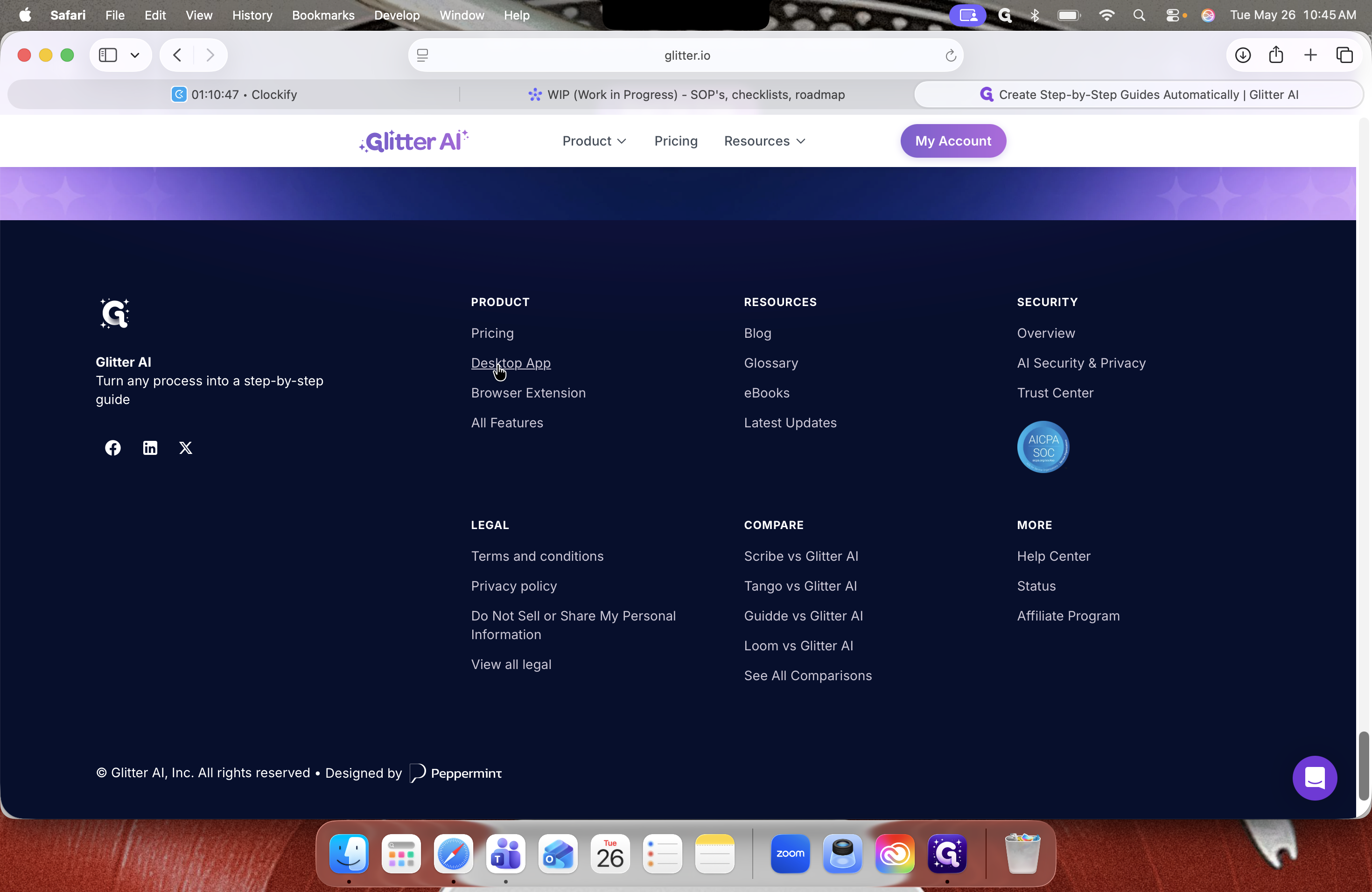
Task: Open the File menu
Action: 115,15
